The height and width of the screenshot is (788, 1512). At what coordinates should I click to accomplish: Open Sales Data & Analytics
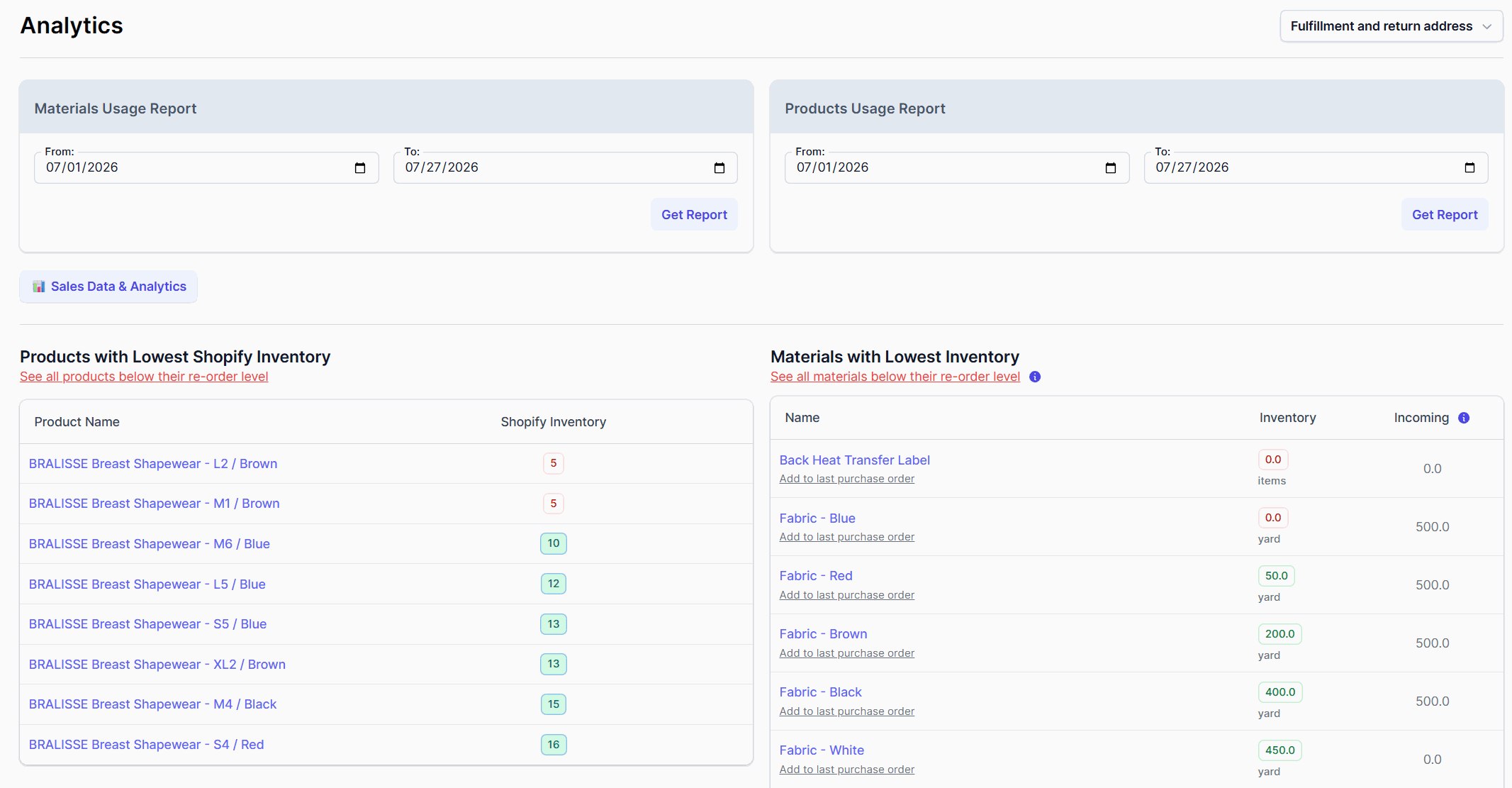(x=108, y=287)
